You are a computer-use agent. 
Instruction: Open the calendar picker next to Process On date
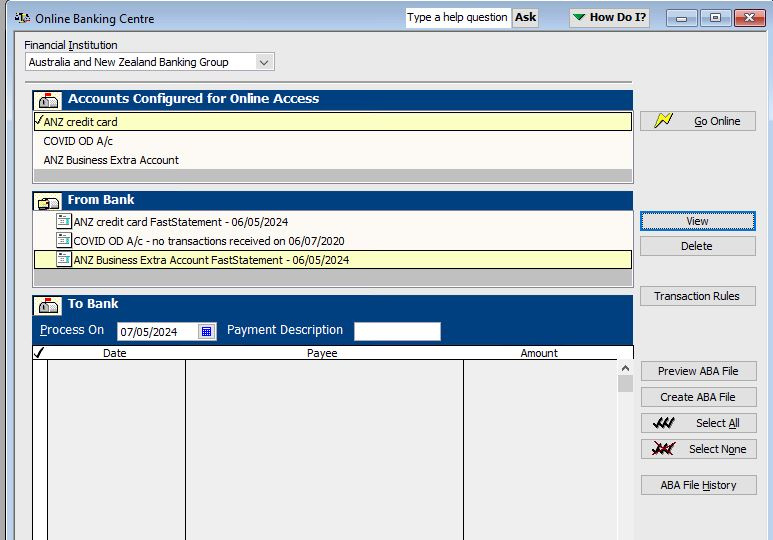tap(207, 331)
